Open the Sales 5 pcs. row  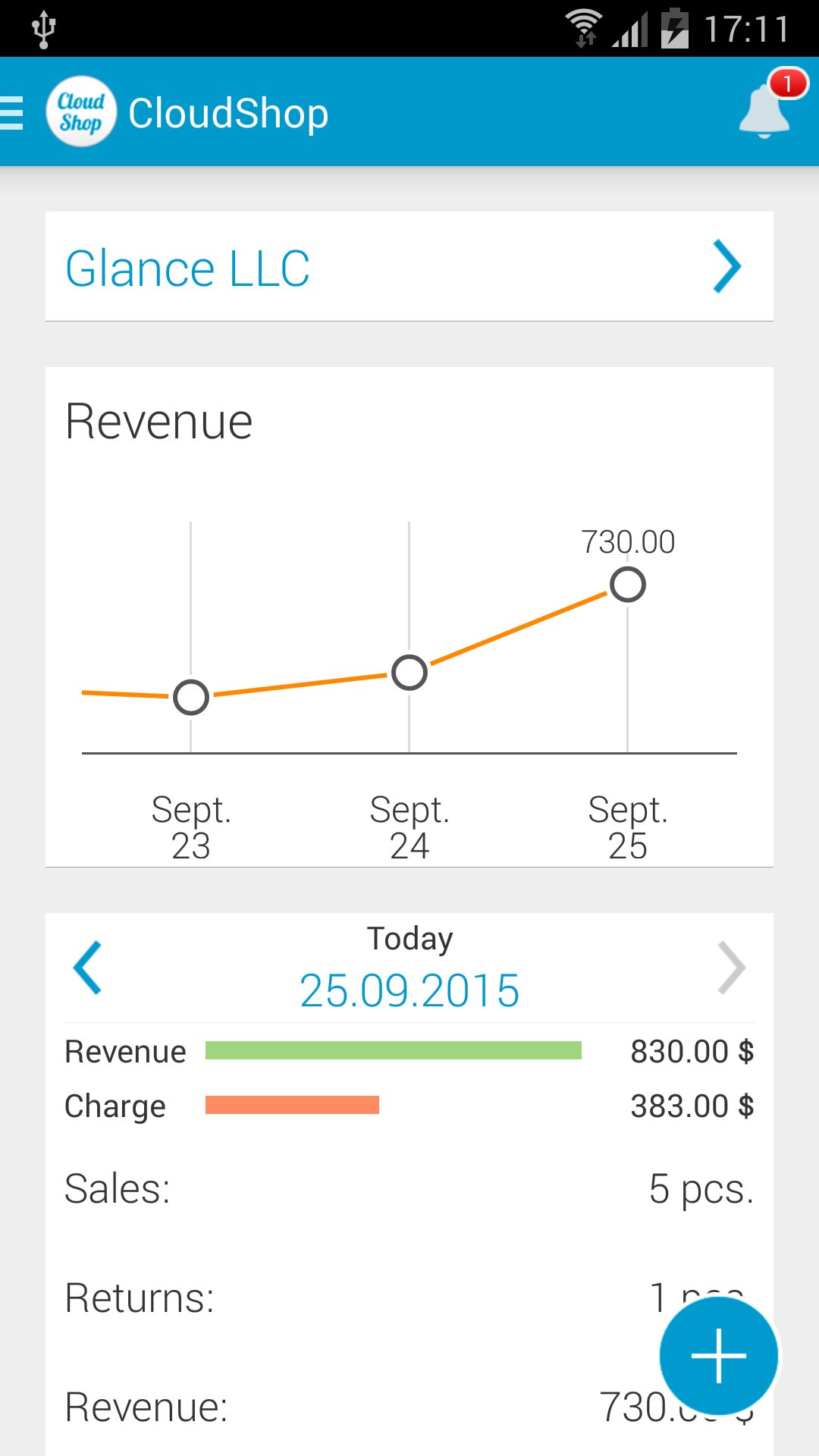point(409,1188)
